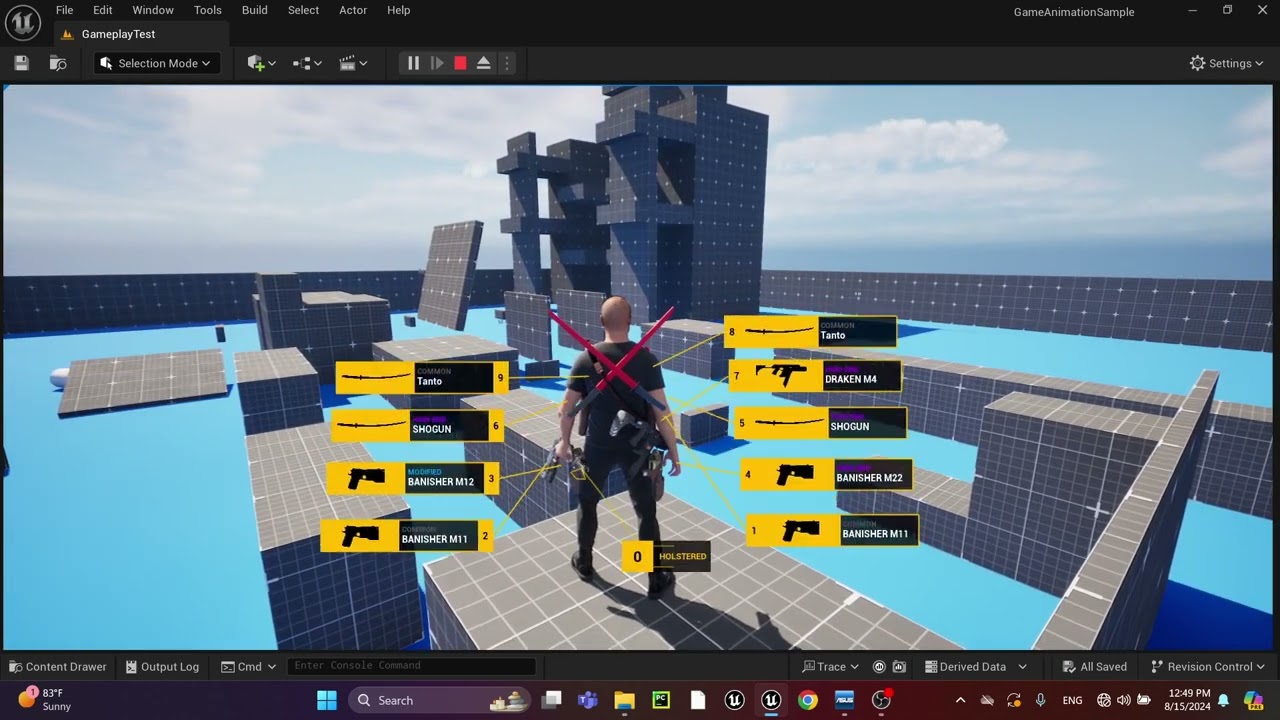This screenshot has height=720, width=1280.
Task: Open the Settings dropdown
Action: (1226, 63)
